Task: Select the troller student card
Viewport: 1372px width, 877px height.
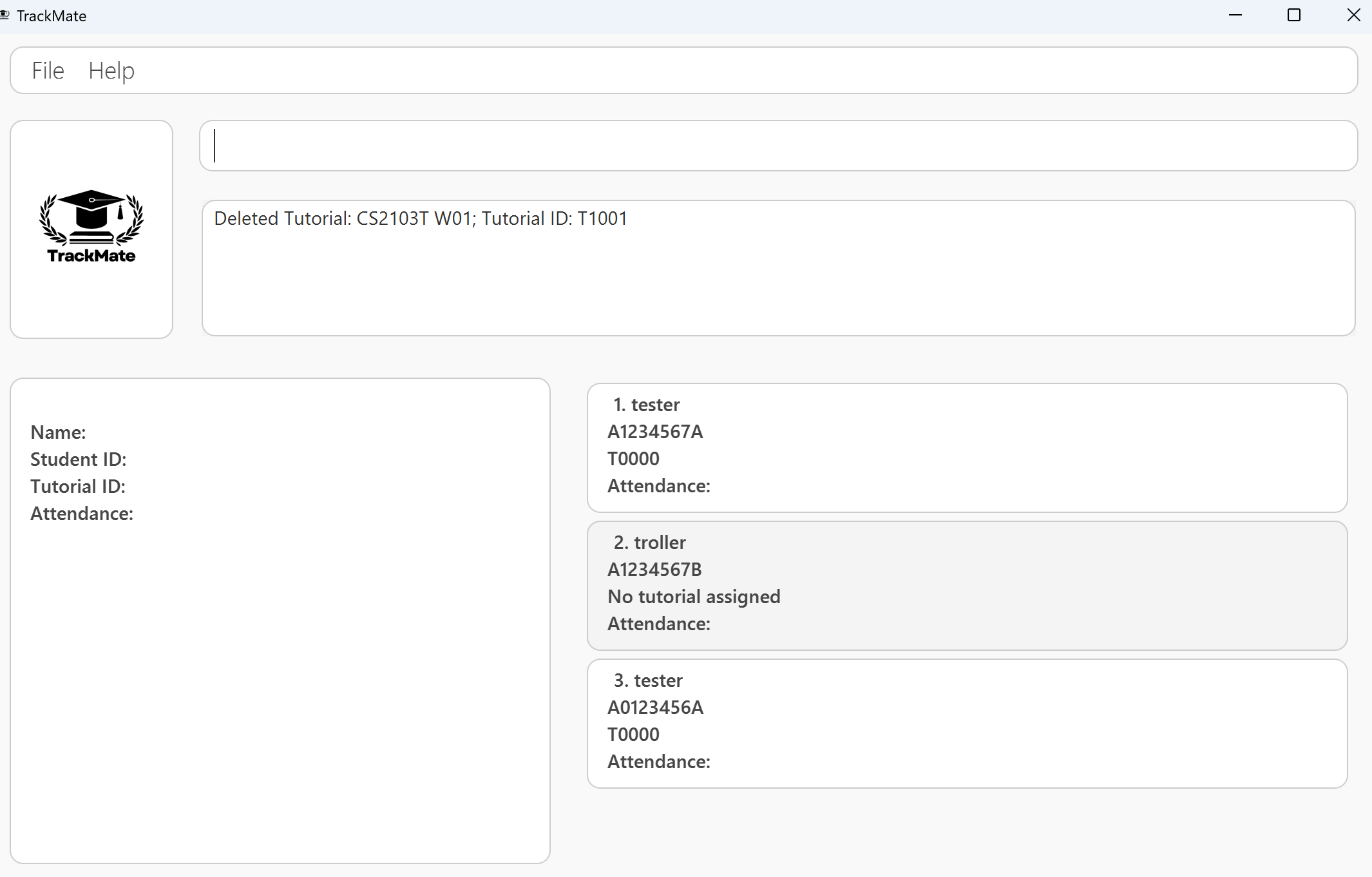Action: coord(967,585)
